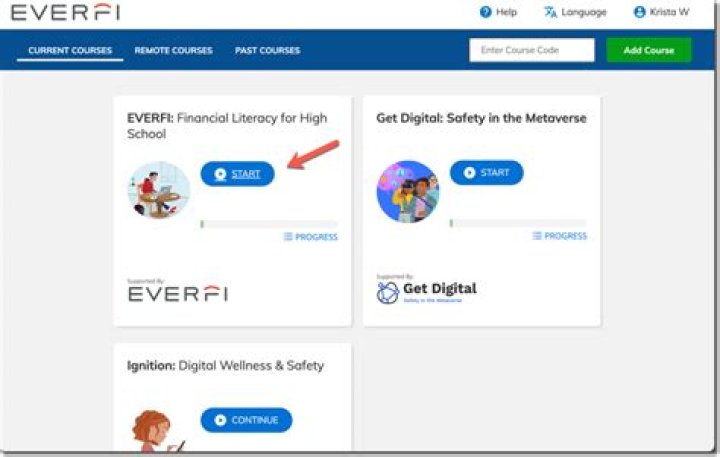The width and height of the screenshot is (720, 457).
Task: View Progress for Get Digital course
Action: (560, 236)
